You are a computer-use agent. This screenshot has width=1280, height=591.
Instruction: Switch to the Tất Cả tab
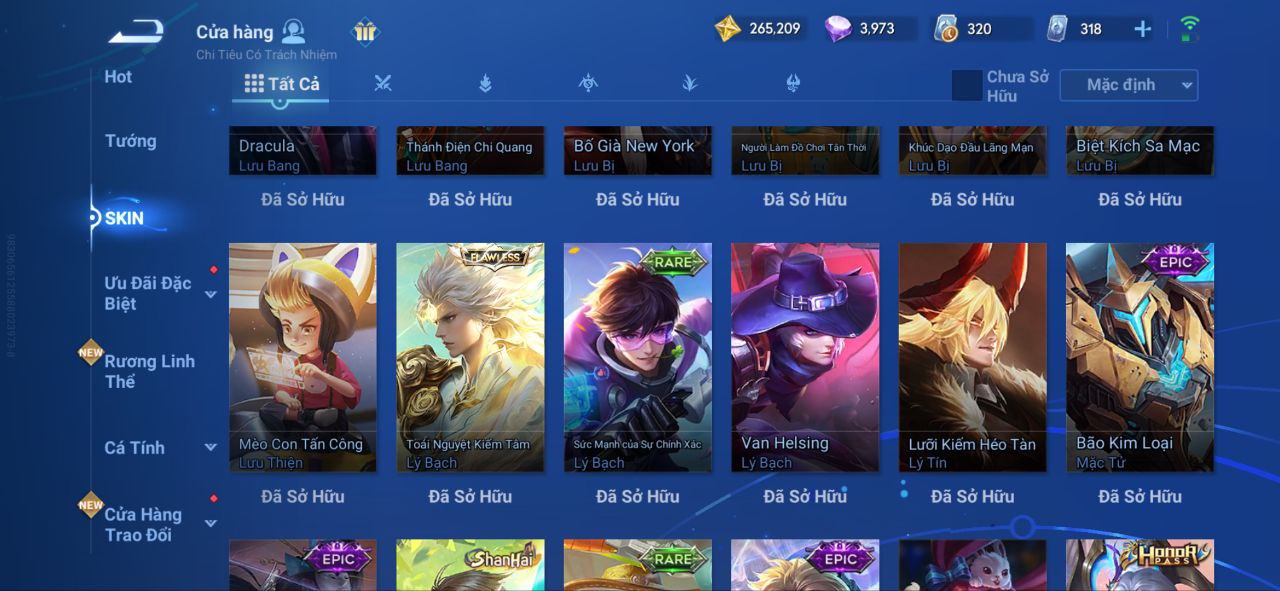pos(282,84)
